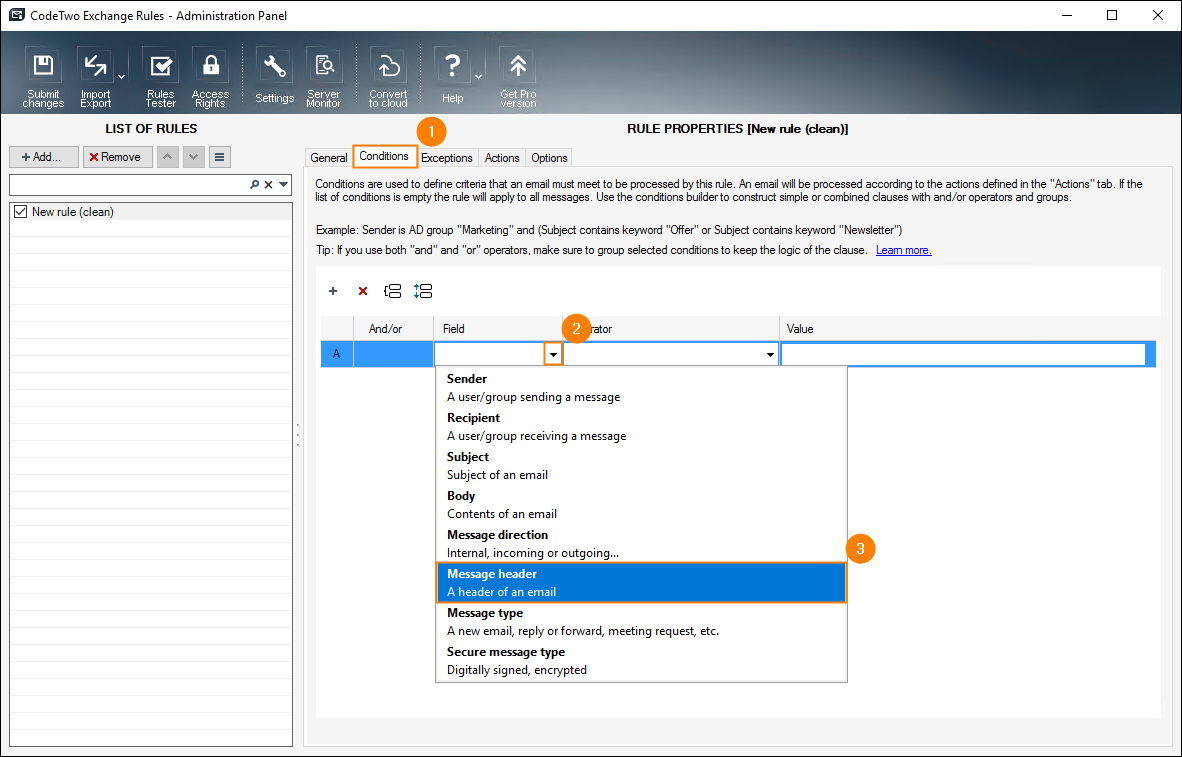1182x757 pixels.
Task: Click the Field column dropdown arrow
Action: point(553,354)
